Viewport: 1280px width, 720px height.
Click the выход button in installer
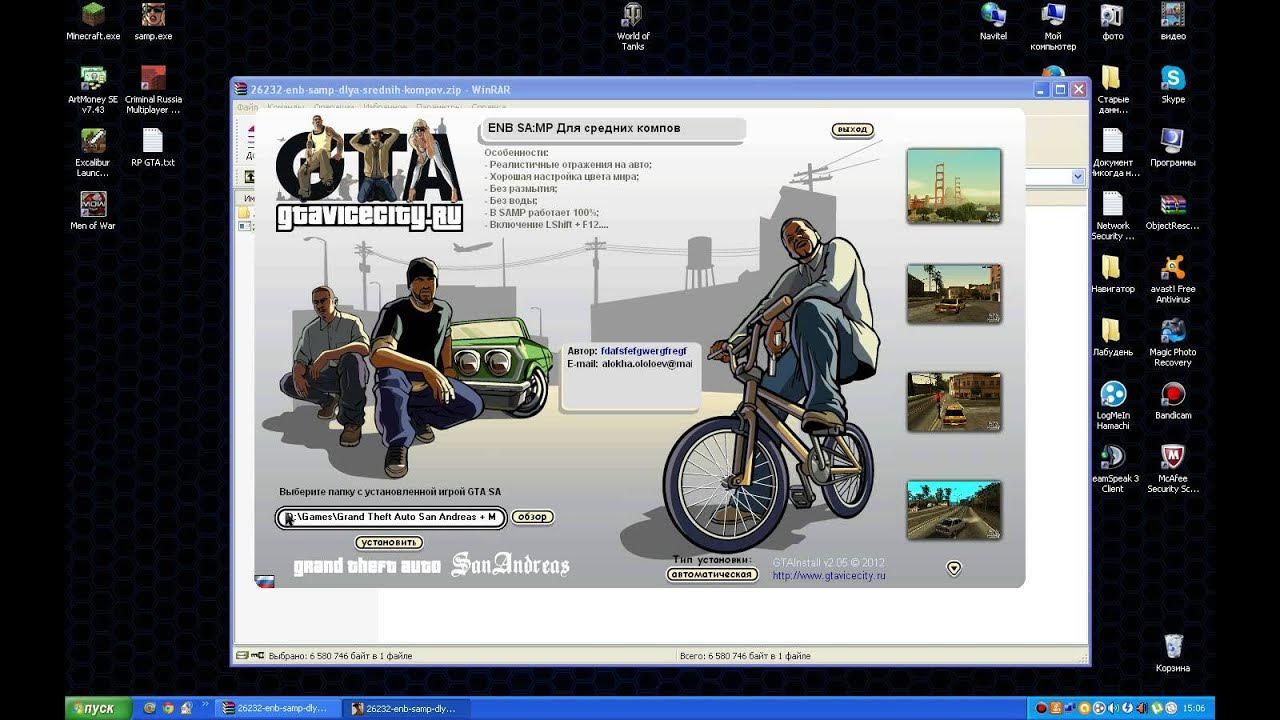pos(853,130)
